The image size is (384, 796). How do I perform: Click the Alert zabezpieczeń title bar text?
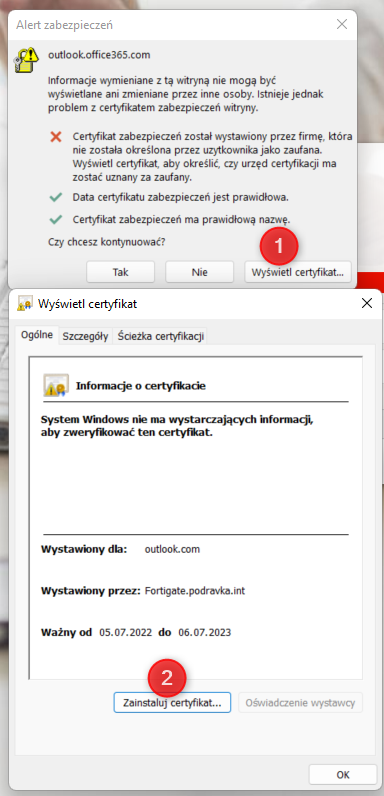pos(65,24)
